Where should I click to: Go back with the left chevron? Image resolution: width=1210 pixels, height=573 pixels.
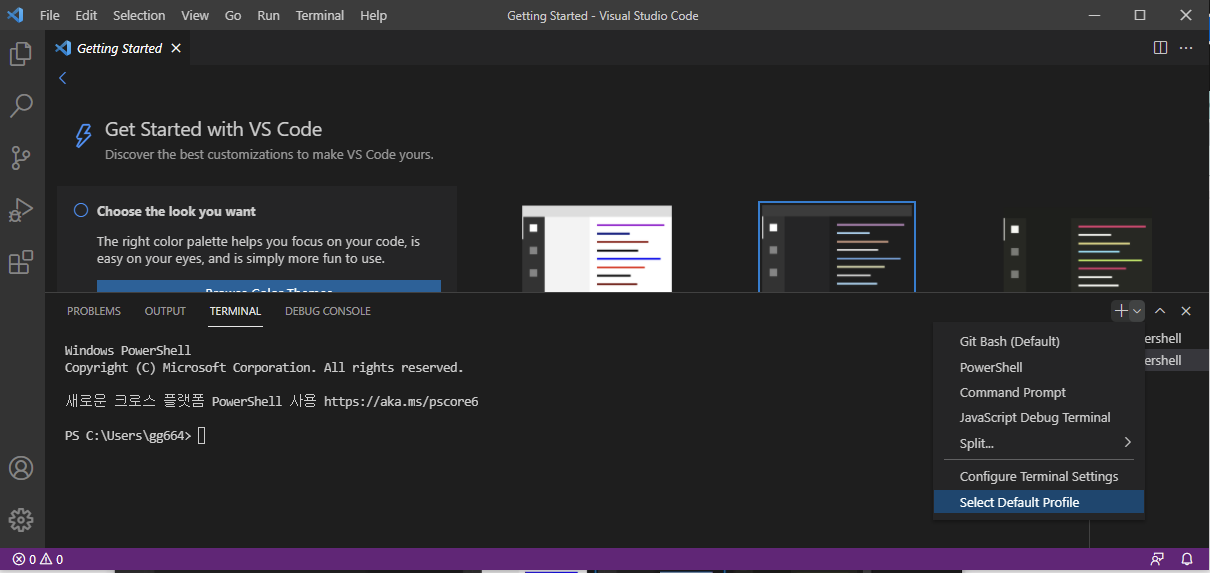[62, 78]
